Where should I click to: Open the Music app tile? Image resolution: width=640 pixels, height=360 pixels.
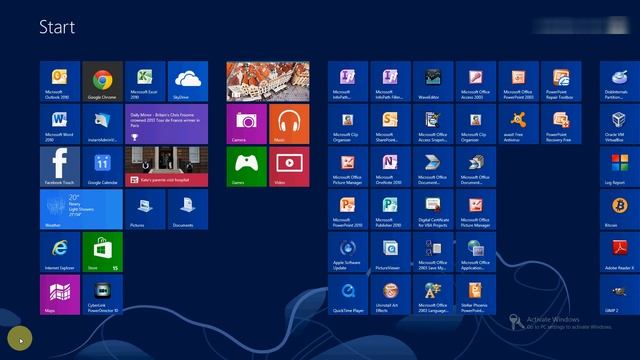click(289, 124)
